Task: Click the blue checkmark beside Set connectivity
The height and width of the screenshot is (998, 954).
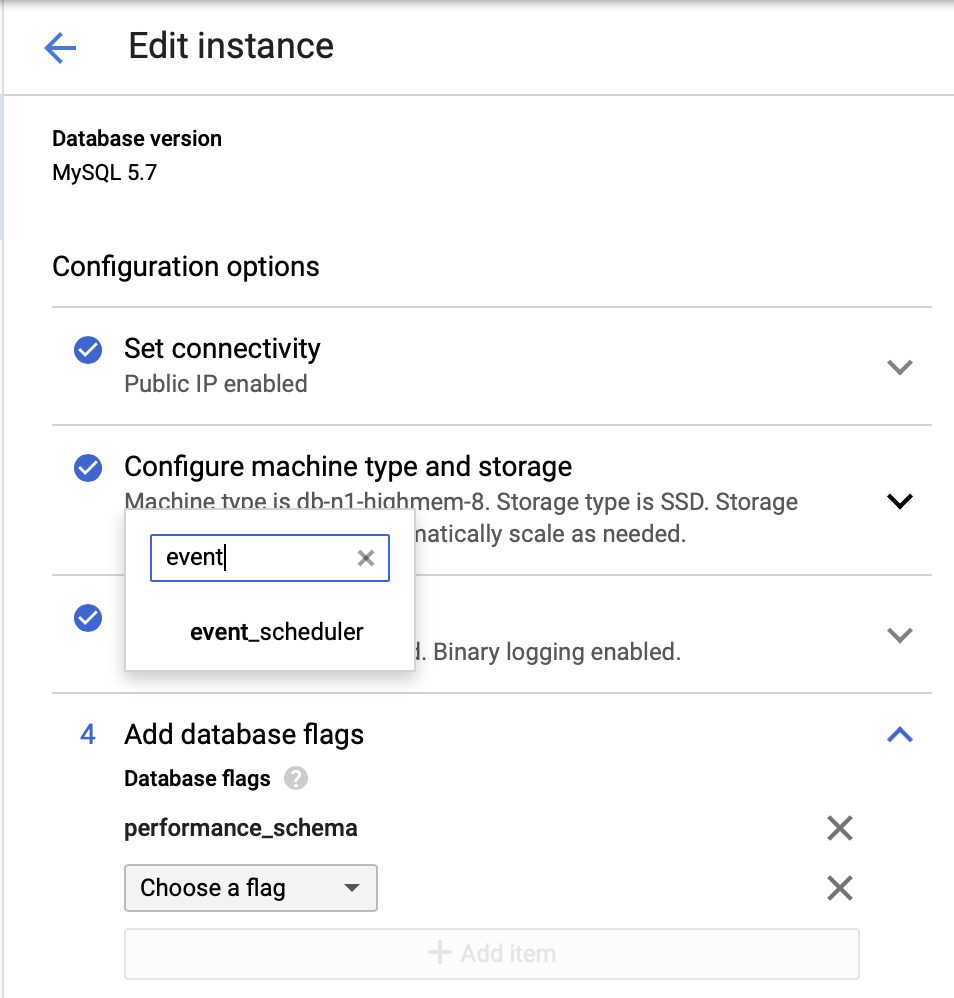Action: pyautogui.click(x=87, y=349)
